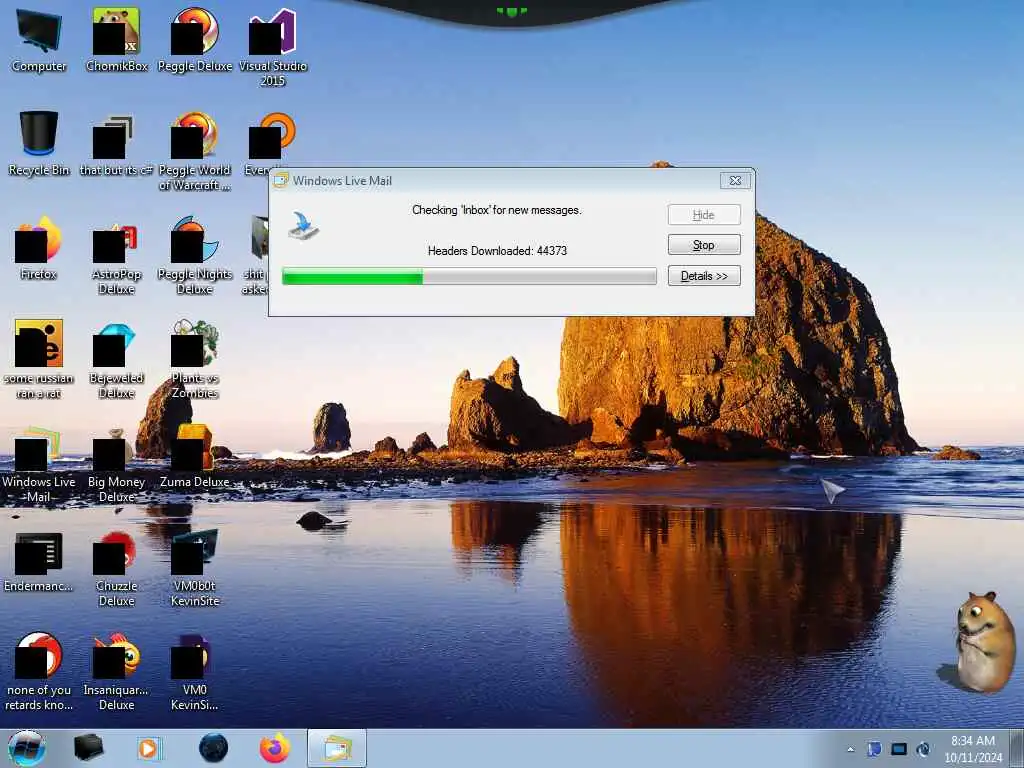Select the ChomikBox desktop shortcut
Viewport: 1024px width, 768px height.
click(116, 40)
